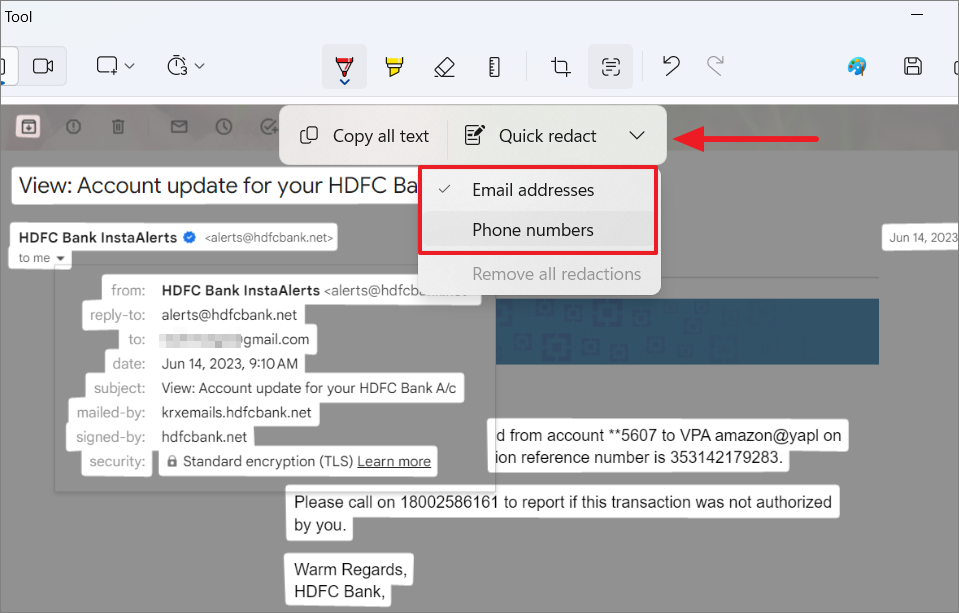Enable redaction of Email addresses
Image resolution: width=959 pixels, height=613 pixels.
click(x=531, y=189)
